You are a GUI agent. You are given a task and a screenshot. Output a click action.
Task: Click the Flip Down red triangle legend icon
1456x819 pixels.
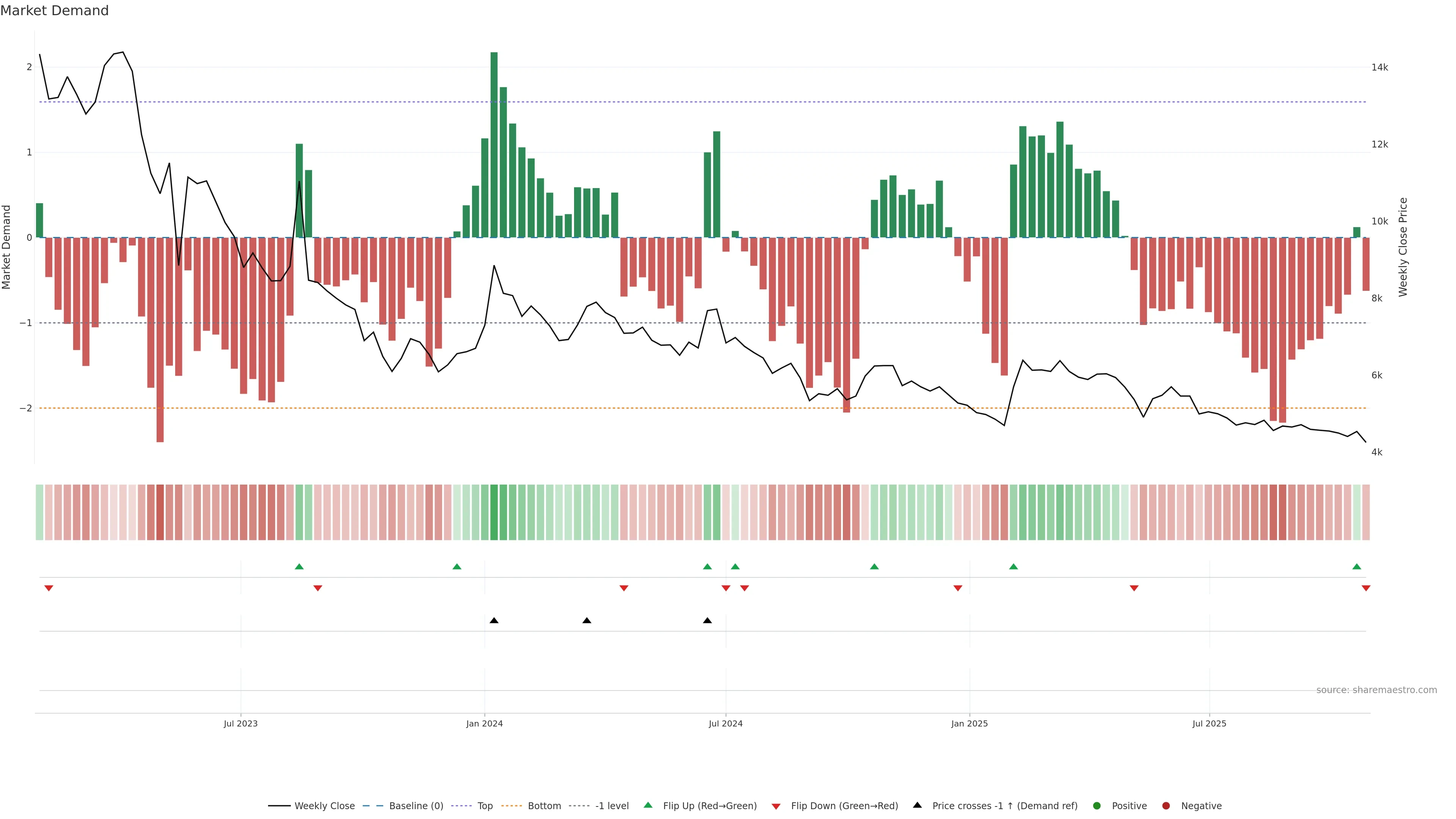(x=776, y=806)
